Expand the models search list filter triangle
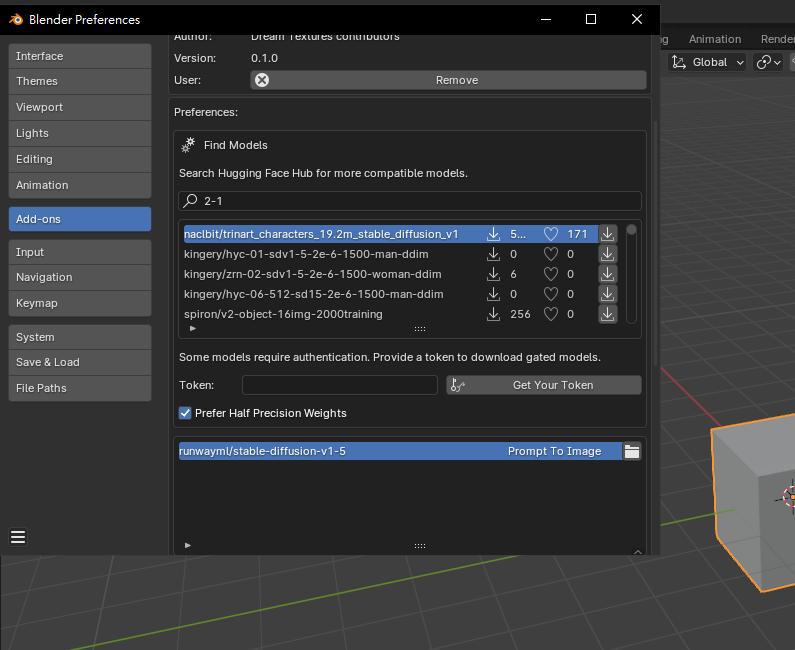The image size is (795, 650). [x=192, y=329]
